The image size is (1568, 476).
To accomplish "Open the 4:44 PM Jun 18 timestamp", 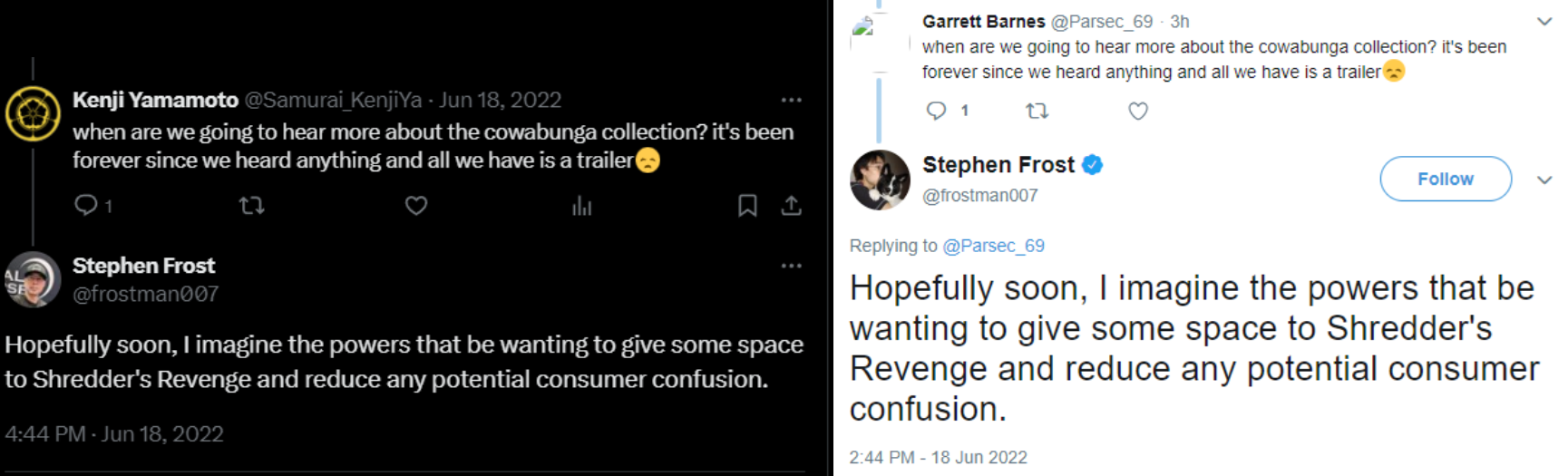I will (x=113, y=434).
